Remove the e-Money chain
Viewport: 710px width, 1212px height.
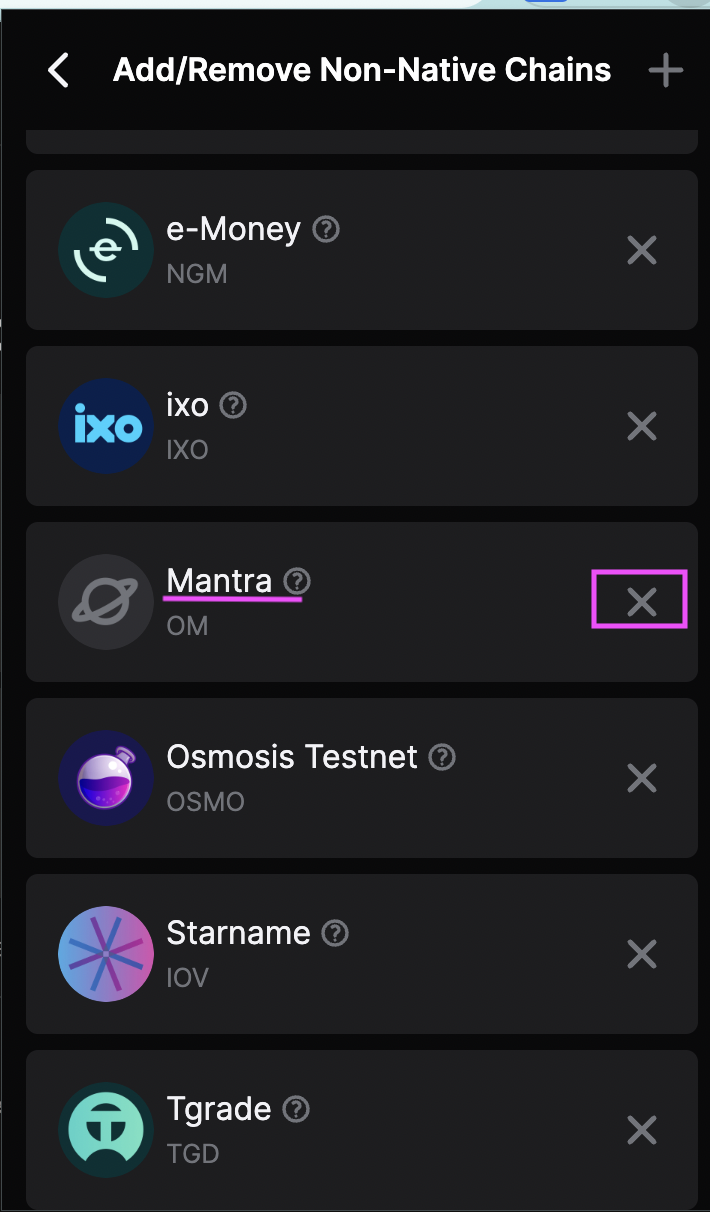[x=641, y=250]
